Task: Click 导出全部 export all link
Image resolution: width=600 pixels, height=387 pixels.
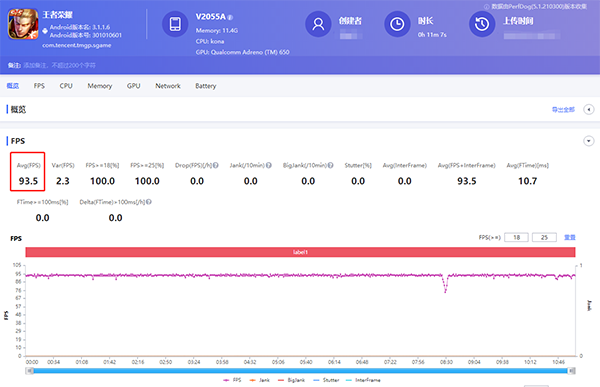Action: 563,109
